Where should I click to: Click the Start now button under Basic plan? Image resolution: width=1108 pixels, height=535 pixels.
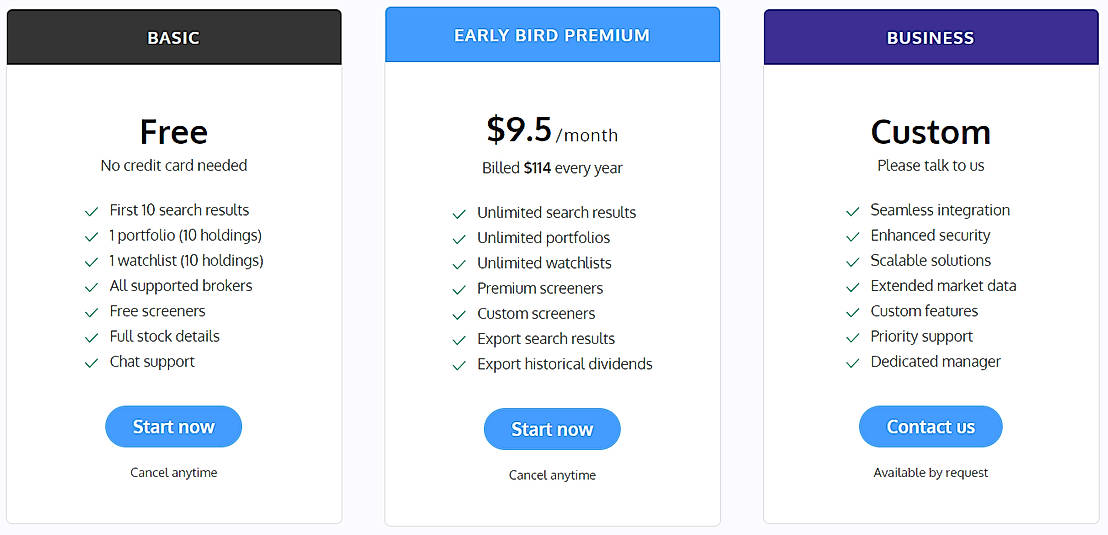pos(173,427)
